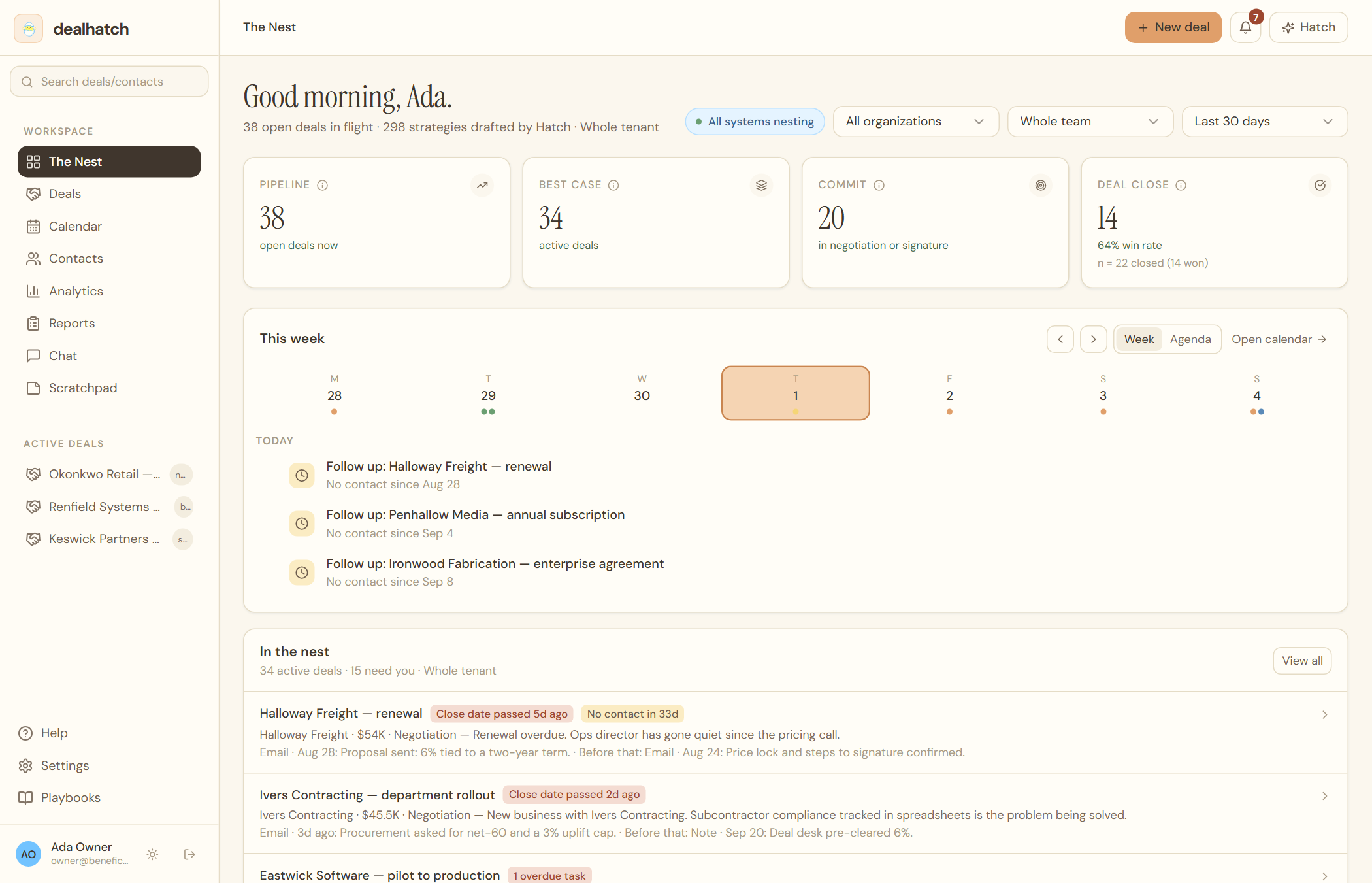
Task: Open Okonkwo Retail active deal
Action: click(109, 475)
